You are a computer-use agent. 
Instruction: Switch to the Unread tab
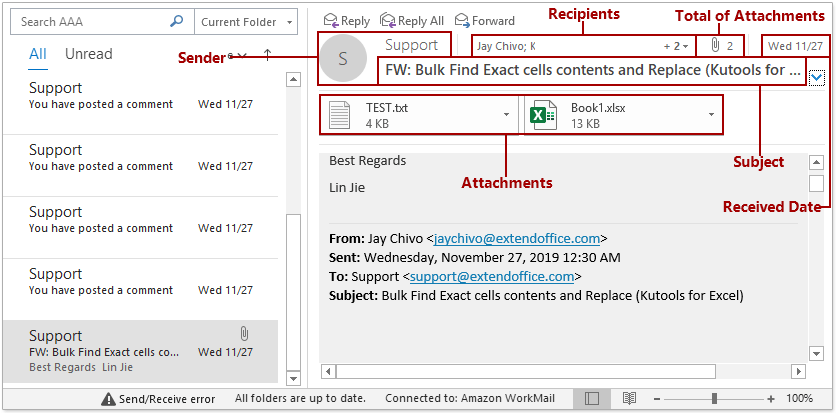click(89, 54)
